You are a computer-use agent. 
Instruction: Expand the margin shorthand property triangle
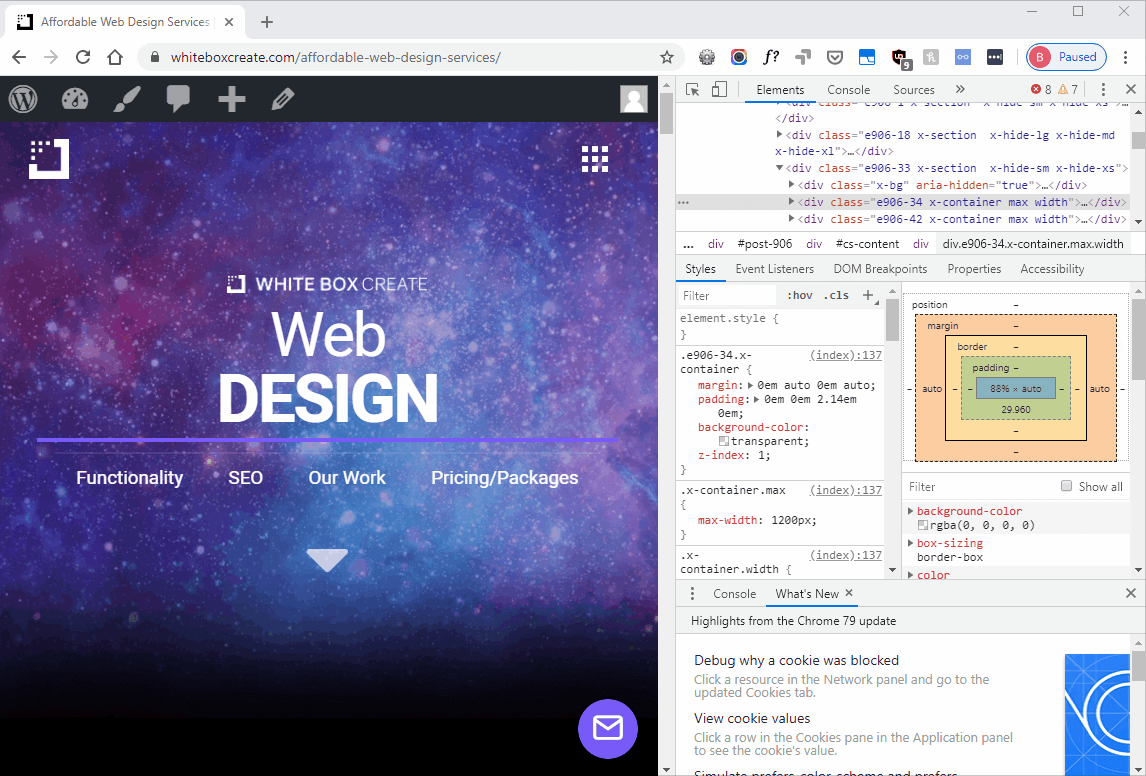pos(751,385)
